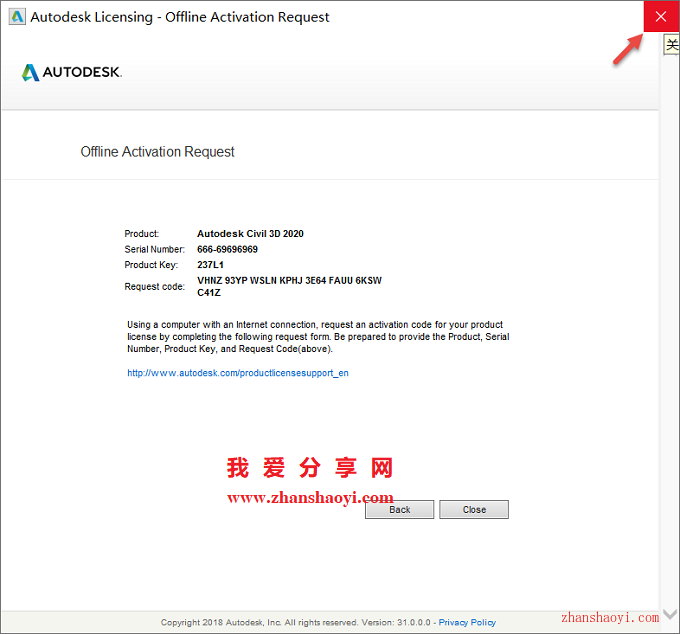Viewport: 680px width, 634px height.
Task: Click the Back button
Action: [x=399, y=510]
